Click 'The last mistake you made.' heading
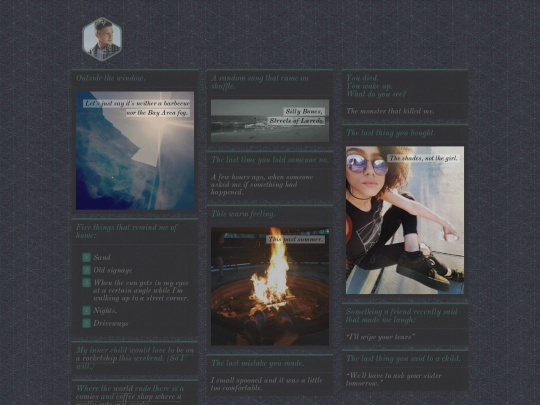 tap(258, 363)
